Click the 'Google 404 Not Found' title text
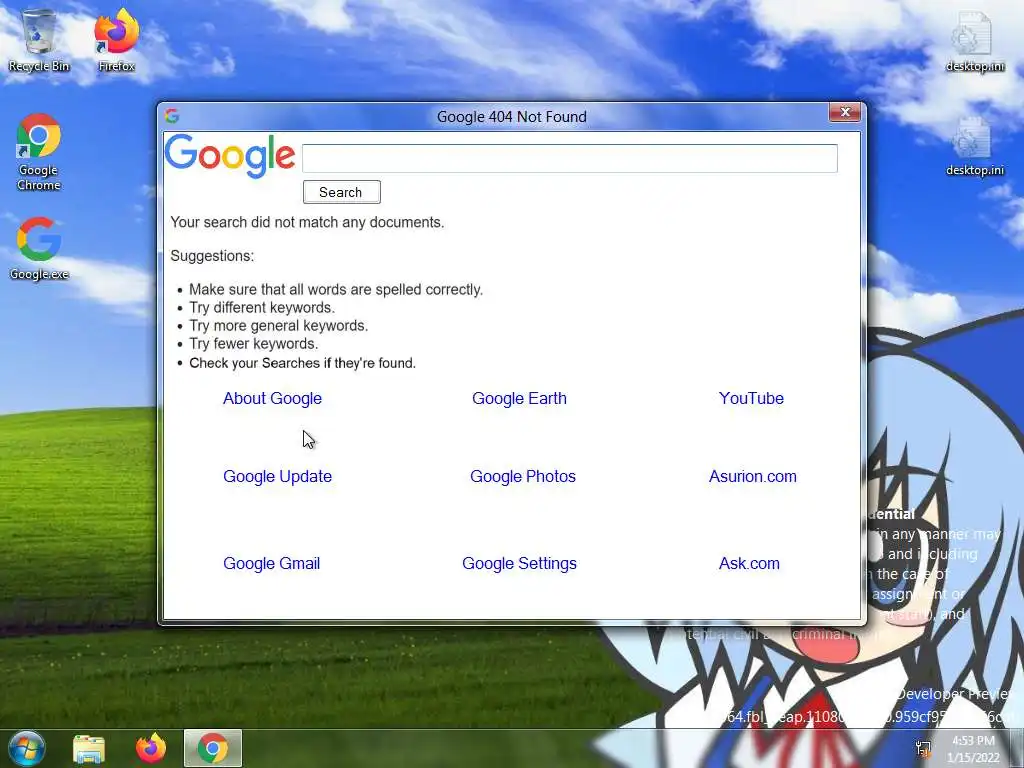 [x=511, y=117]
